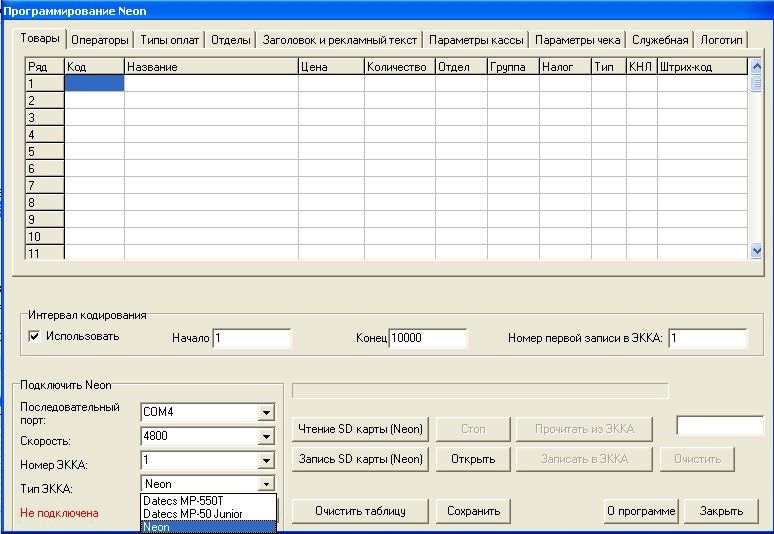Select row header 10 in the table

point(44,236)
